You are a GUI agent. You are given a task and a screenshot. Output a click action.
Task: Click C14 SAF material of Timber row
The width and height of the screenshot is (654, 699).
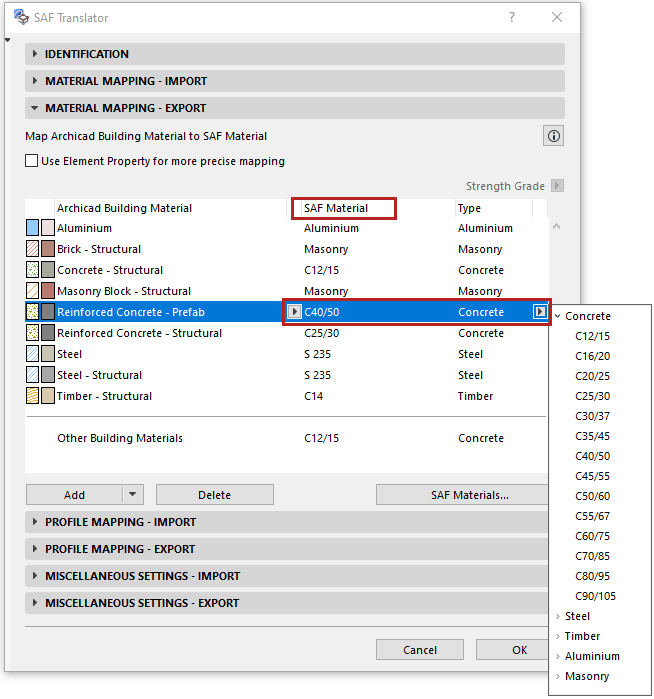point(313,396)
